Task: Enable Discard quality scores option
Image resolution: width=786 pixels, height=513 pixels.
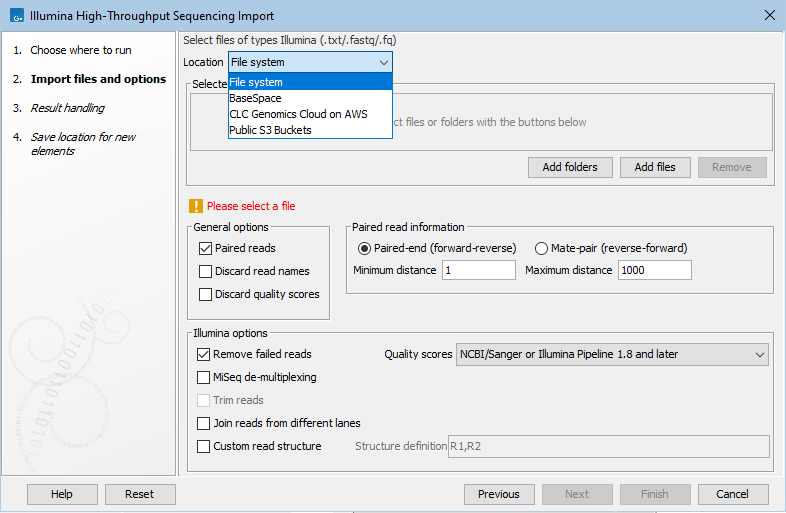Action: 206,294
